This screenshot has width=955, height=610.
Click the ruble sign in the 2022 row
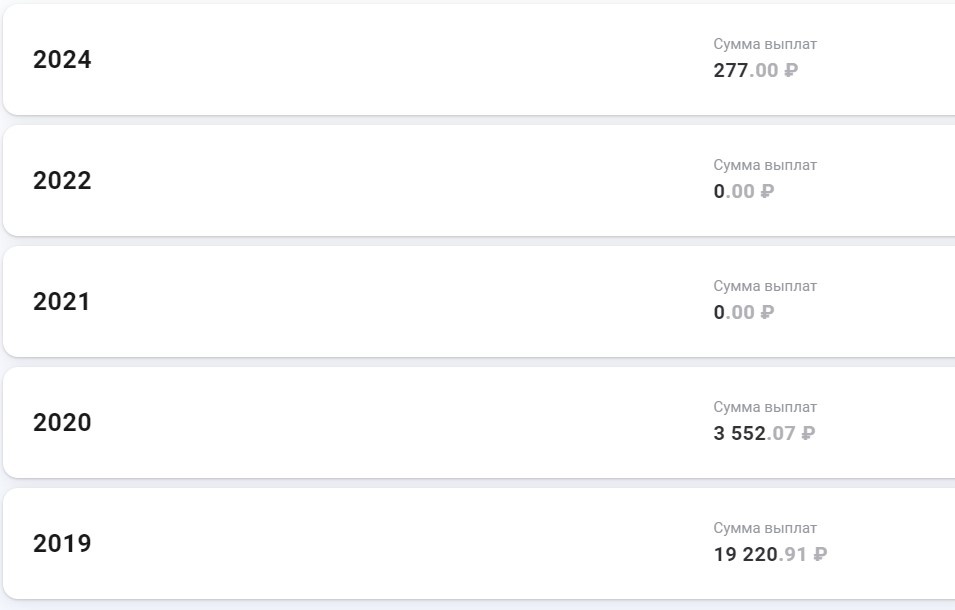pos(767,191)
